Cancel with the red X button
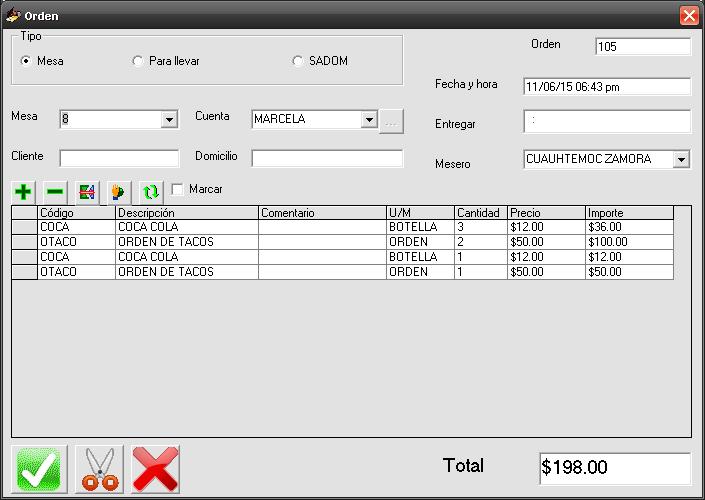 point(156,468)
